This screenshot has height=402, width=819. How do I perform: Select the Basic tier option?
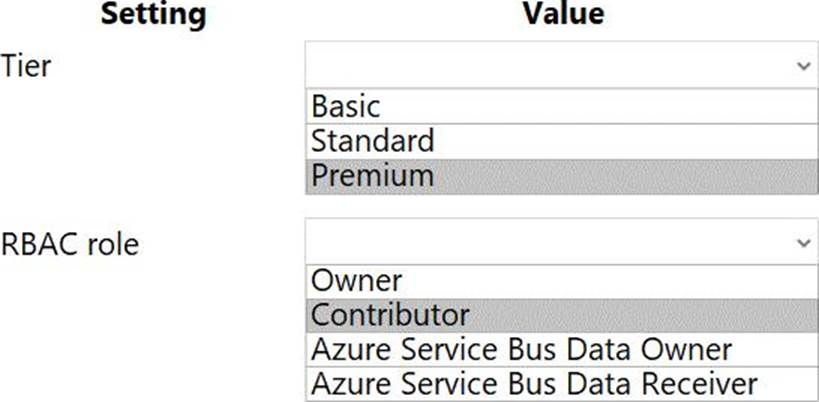click(x=345, y=106)
